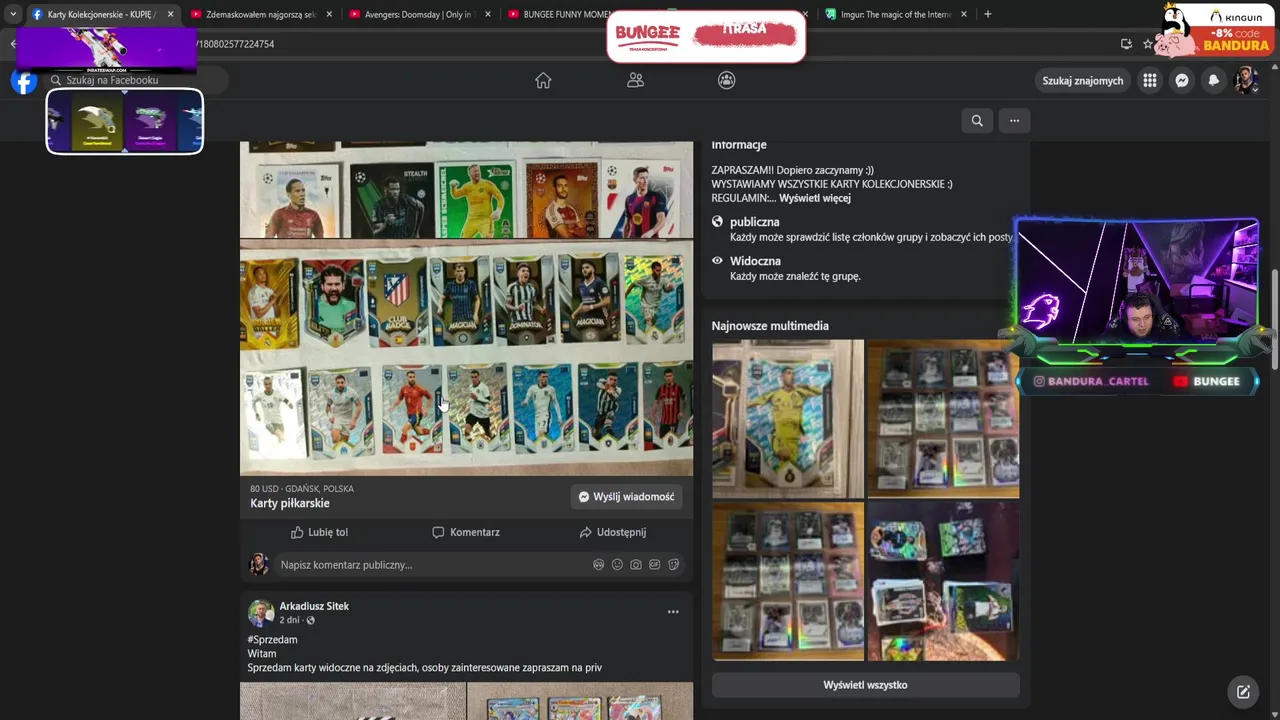Viewport: 1280px width, 720px height.
Task: Click the Facebook logo
Action: click(24, 81)
